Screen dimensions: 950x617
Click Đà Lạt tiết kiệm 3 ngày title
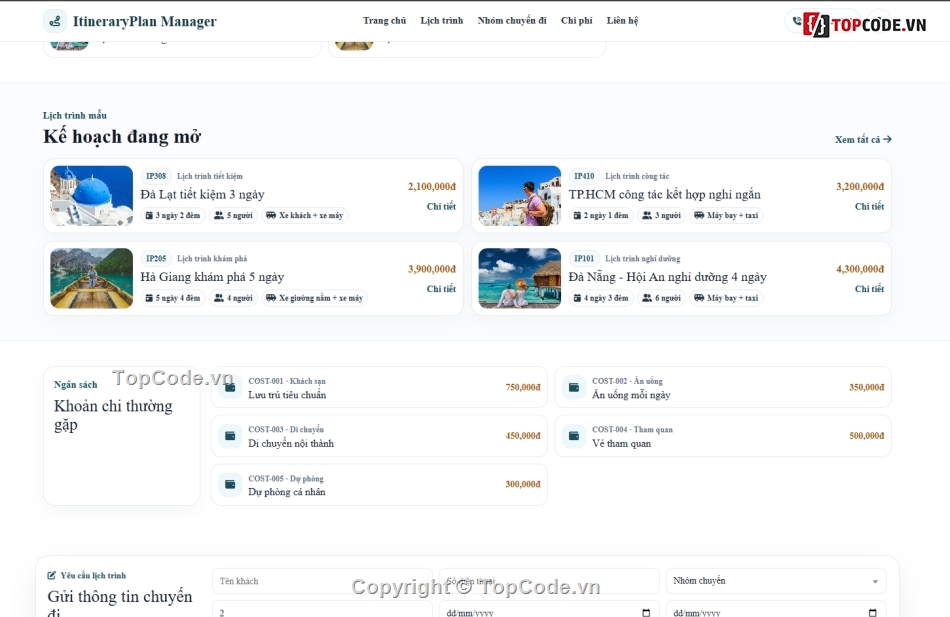click(x=202, y=195)
